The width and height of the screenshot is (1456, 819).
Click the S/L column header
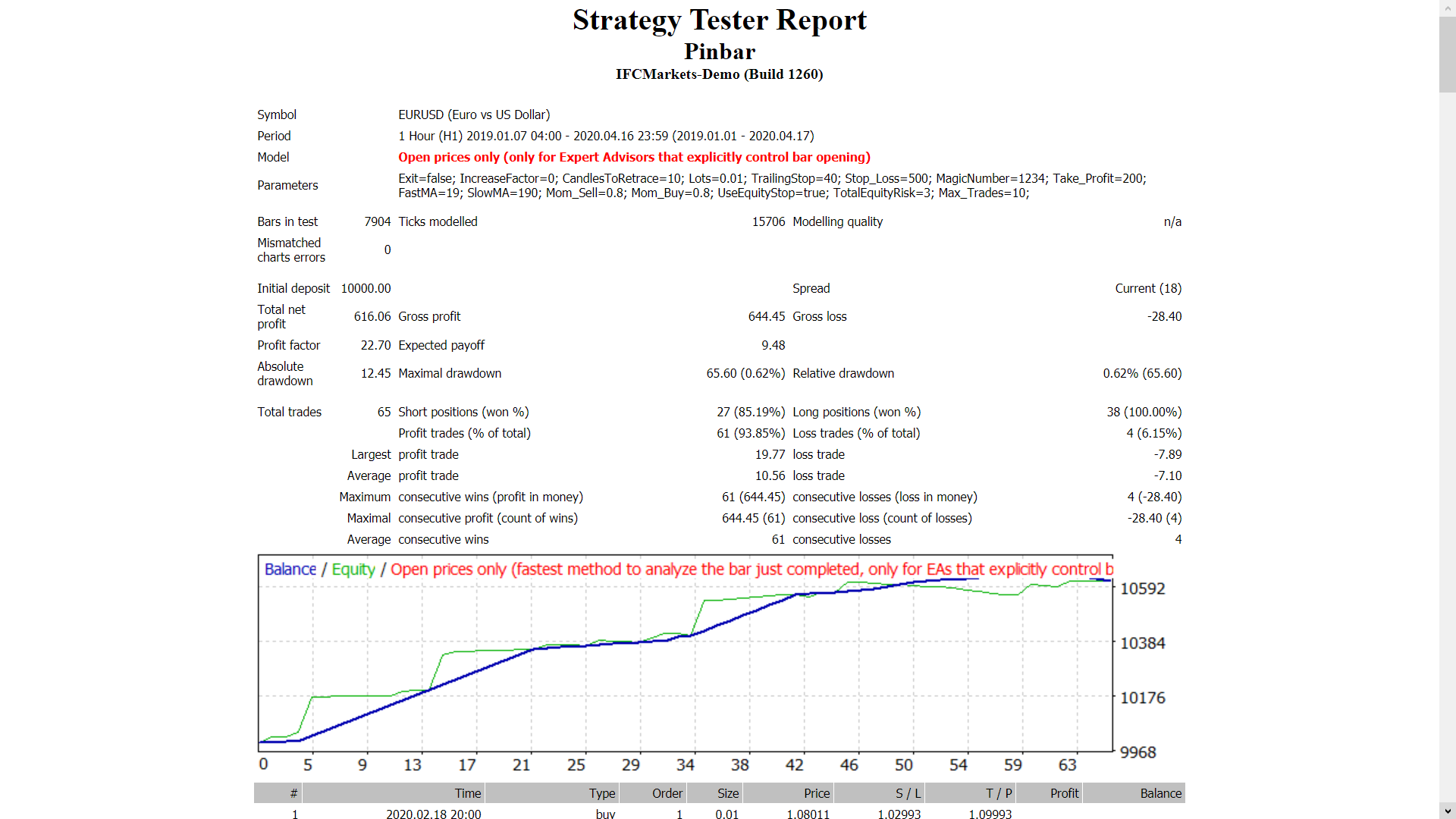pos(908,792)
